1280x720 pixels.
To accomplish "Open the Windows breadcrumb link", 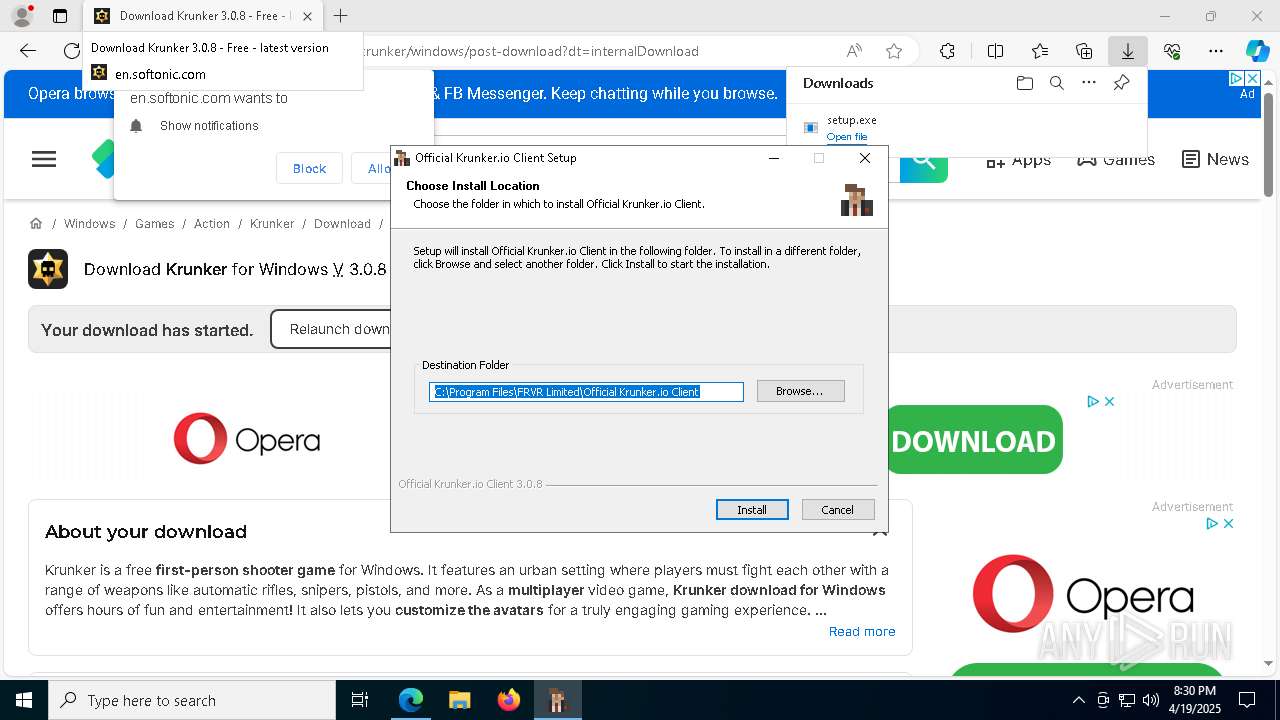I will pos(90,224).
